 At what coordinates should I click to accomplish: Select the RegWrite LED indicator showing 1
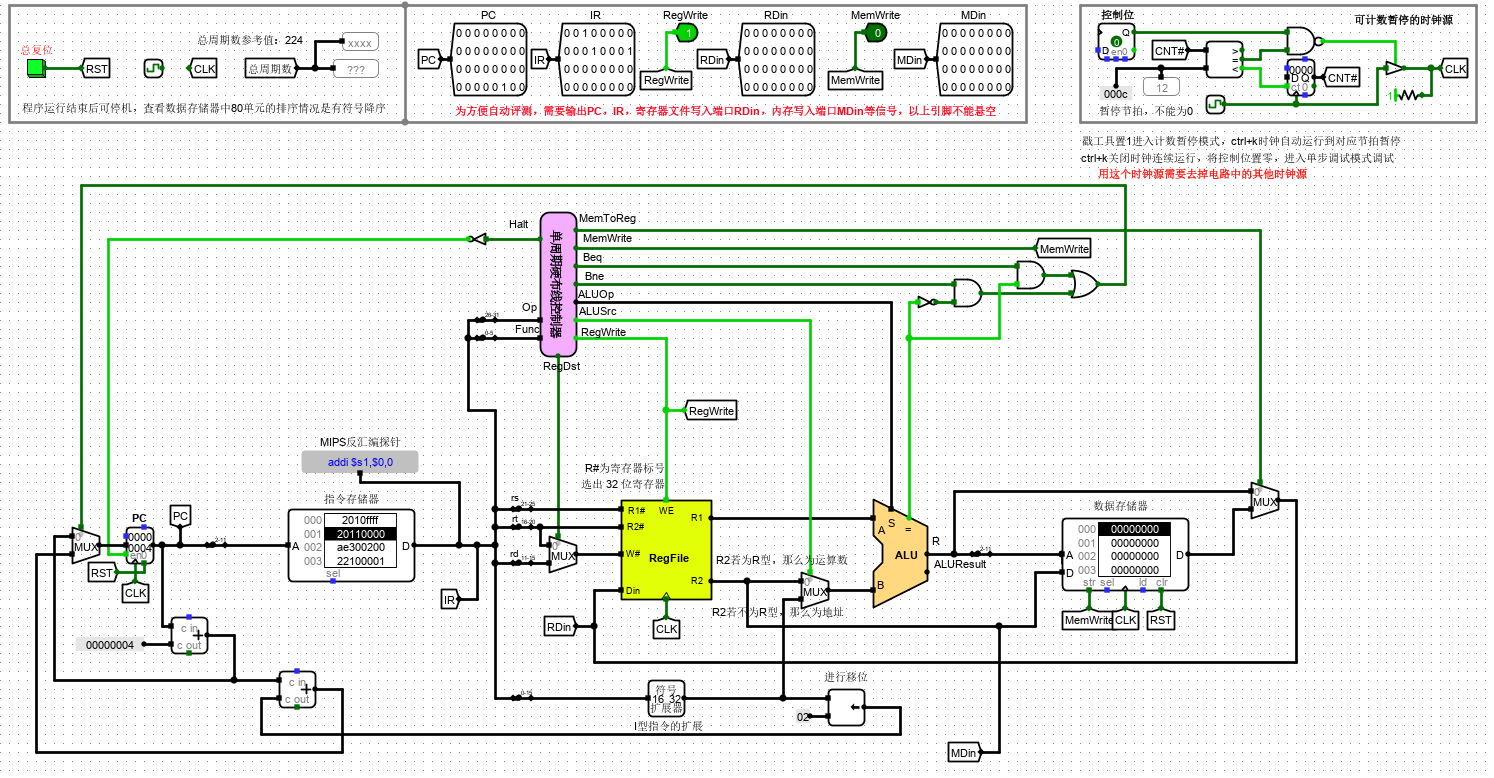coord(685,34)
